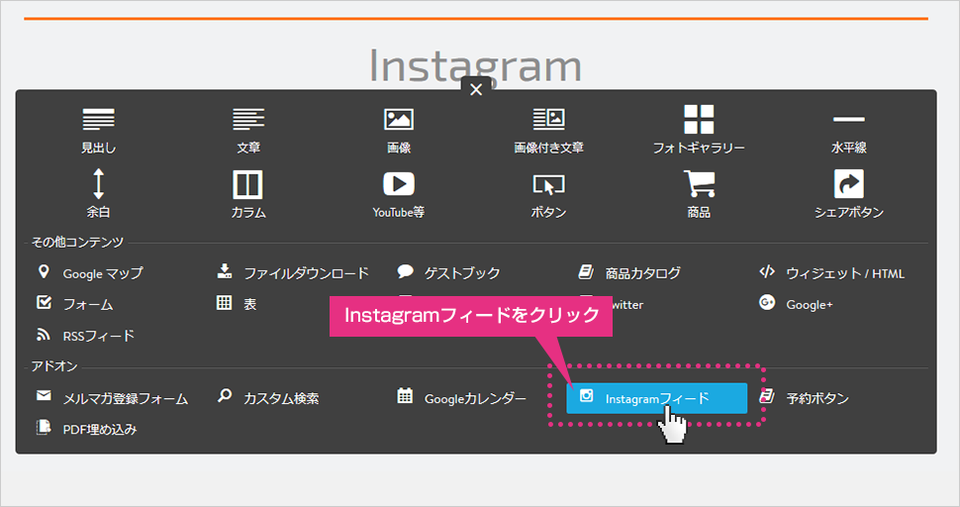Add a フォーム form element
Viewport: 960px width, 507px height.
[75, 304]
